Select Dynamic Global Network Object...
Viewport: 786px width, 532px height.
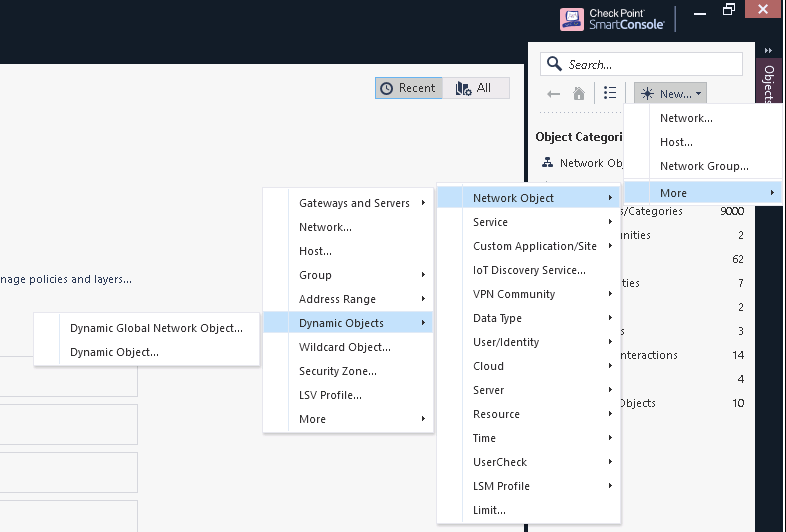pos(147,328)
